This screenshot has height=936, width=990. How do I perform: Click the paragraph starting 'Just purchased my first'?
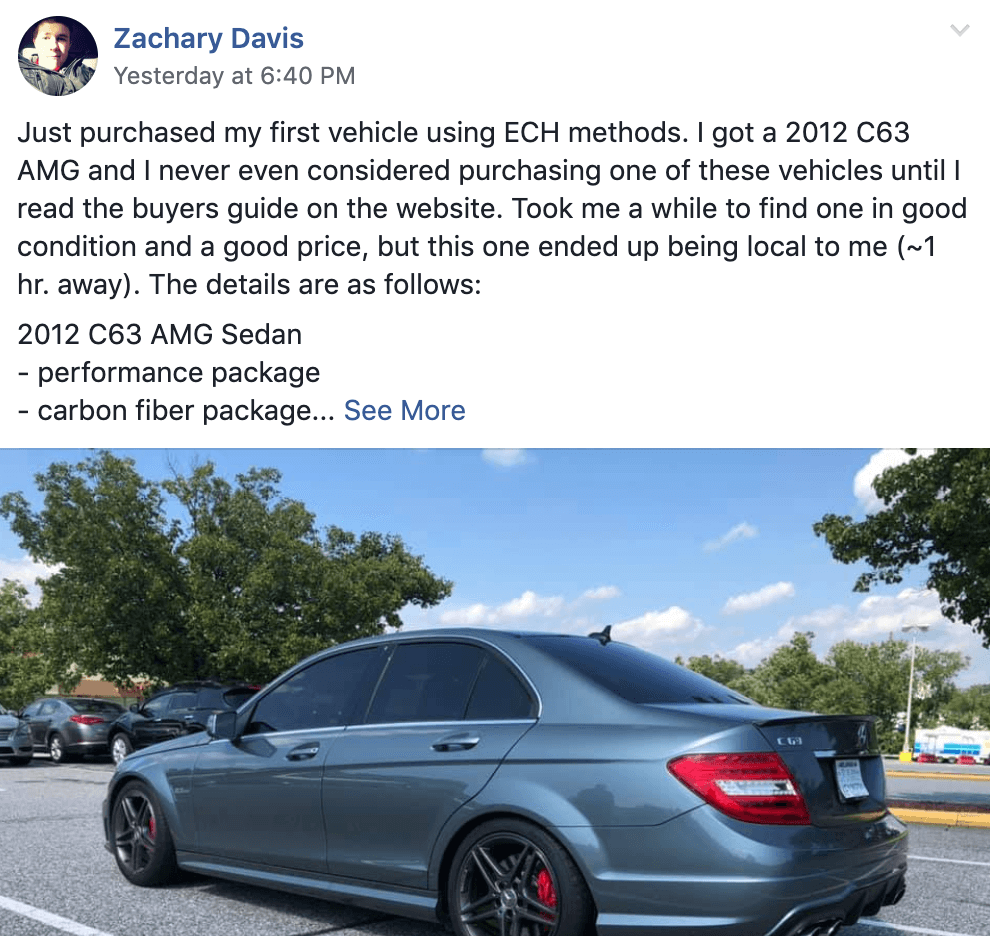click(x=492, y=208)
